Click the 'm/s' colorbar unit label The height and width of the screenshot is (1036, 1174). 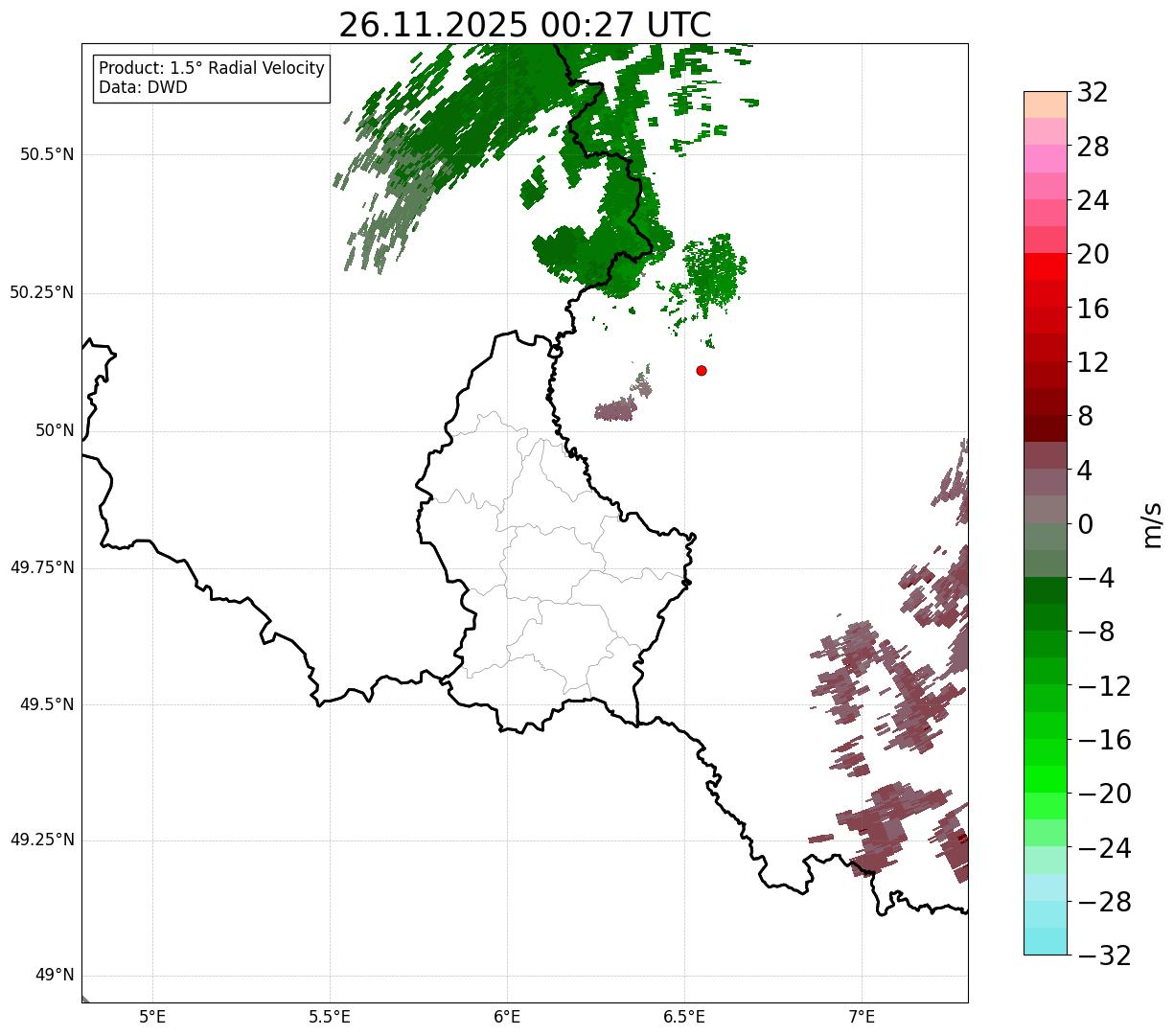[1152, 524]
